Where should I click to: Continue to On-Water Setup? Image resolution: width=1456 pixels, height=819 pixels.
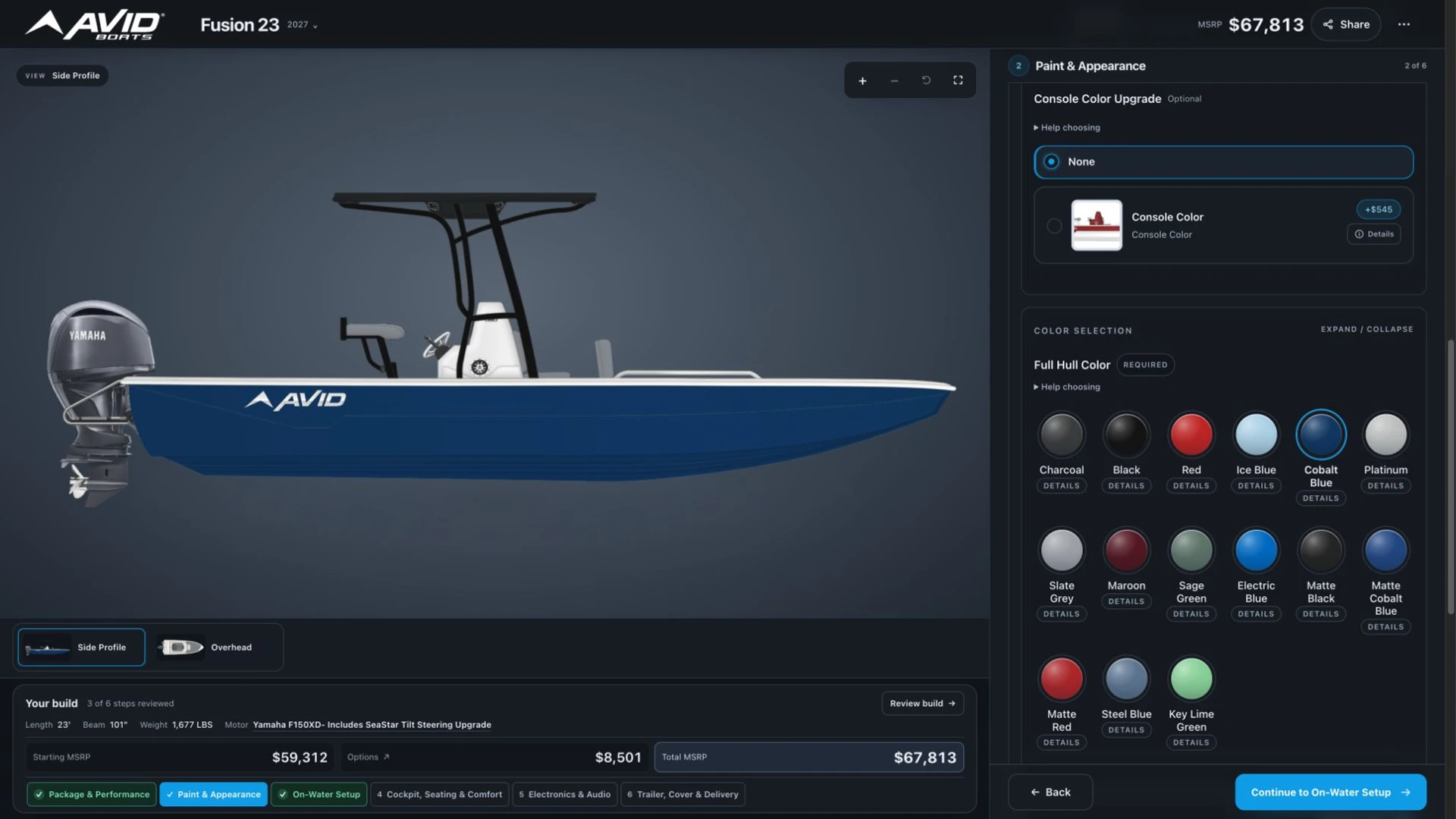point(1330,792)
